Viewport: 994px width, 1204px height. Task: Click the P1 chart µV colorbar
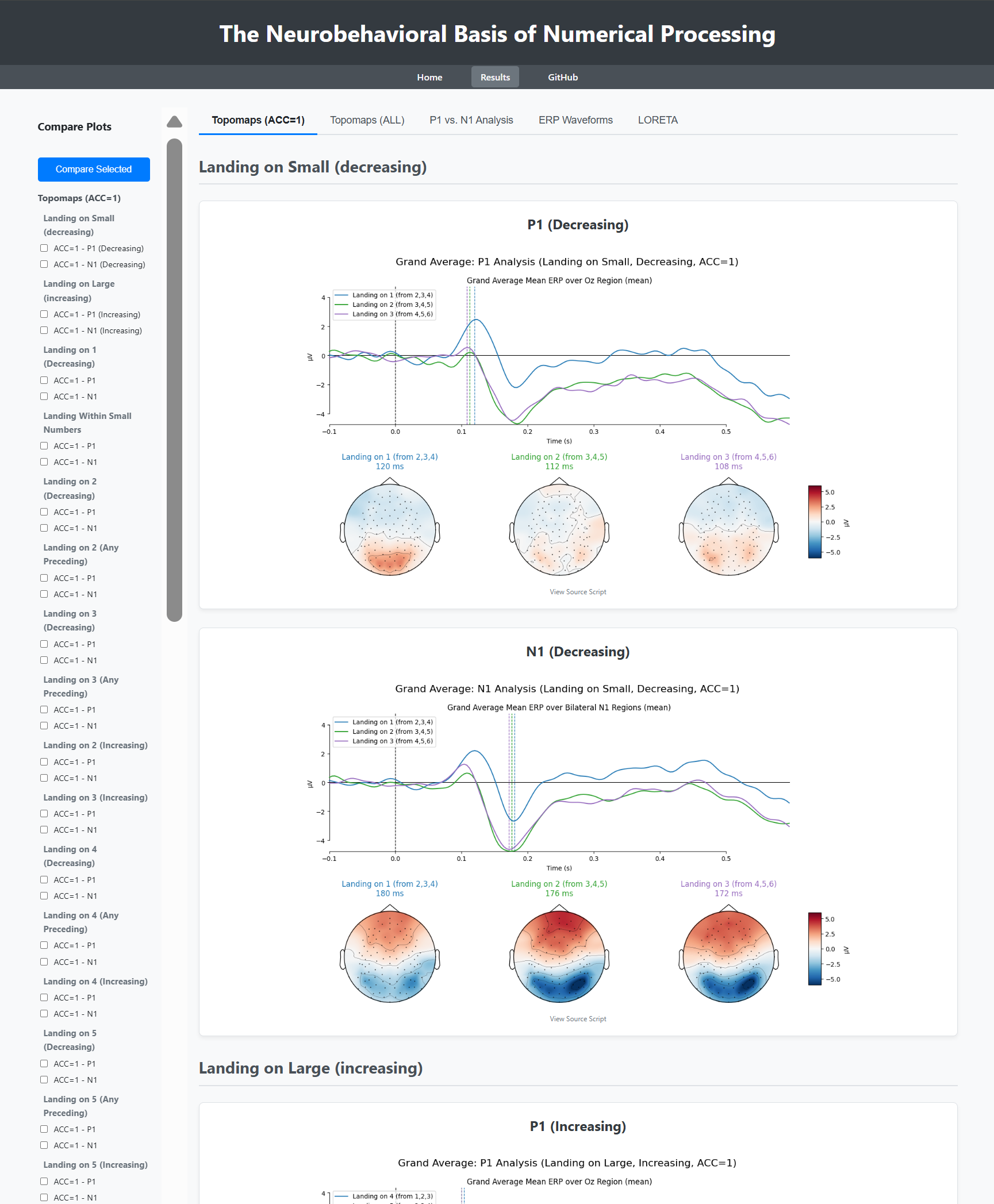click(815, 522)
